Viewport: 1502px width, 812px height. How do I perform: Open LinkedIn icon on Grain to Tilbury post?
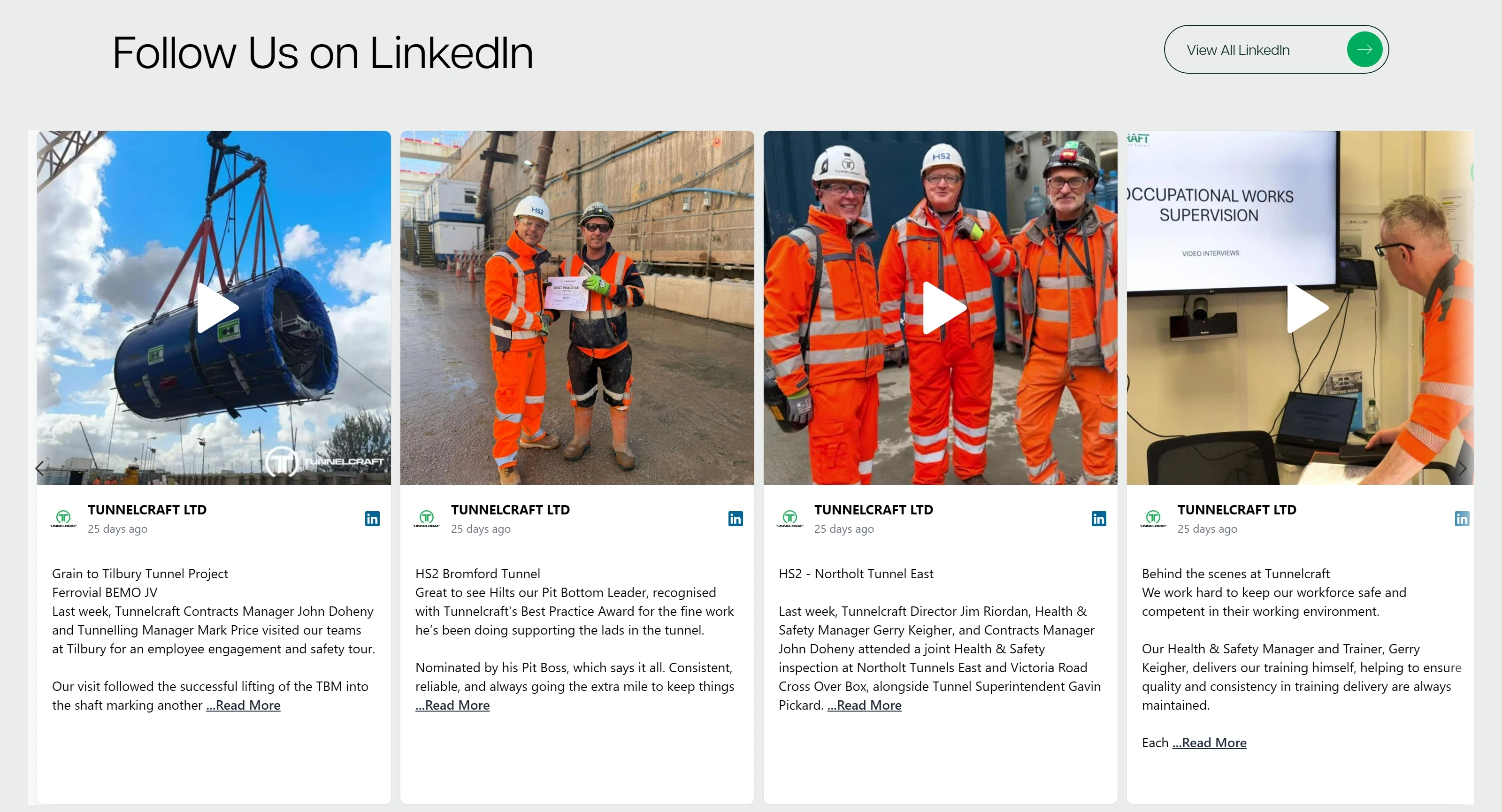[x=372, y=518]
